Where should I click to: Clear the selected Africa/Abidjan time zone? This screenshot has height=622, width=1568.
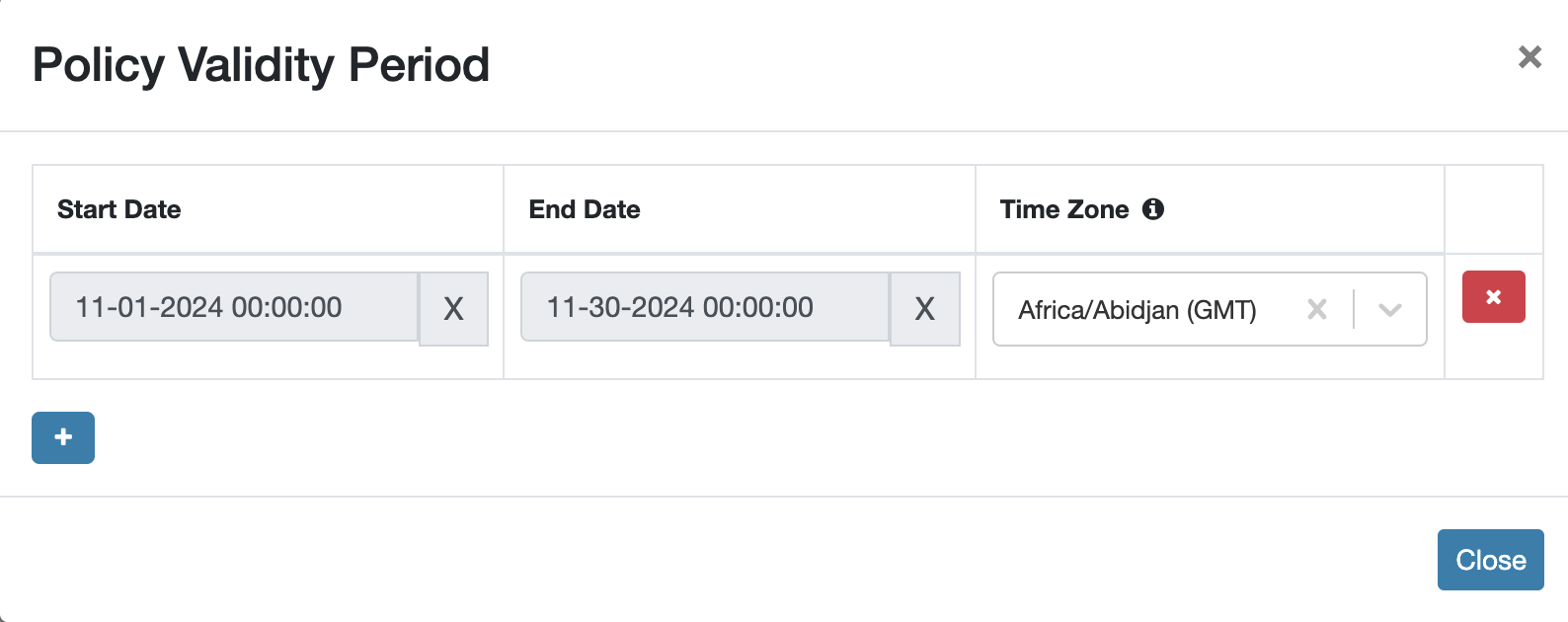[x=1316, y=310]
